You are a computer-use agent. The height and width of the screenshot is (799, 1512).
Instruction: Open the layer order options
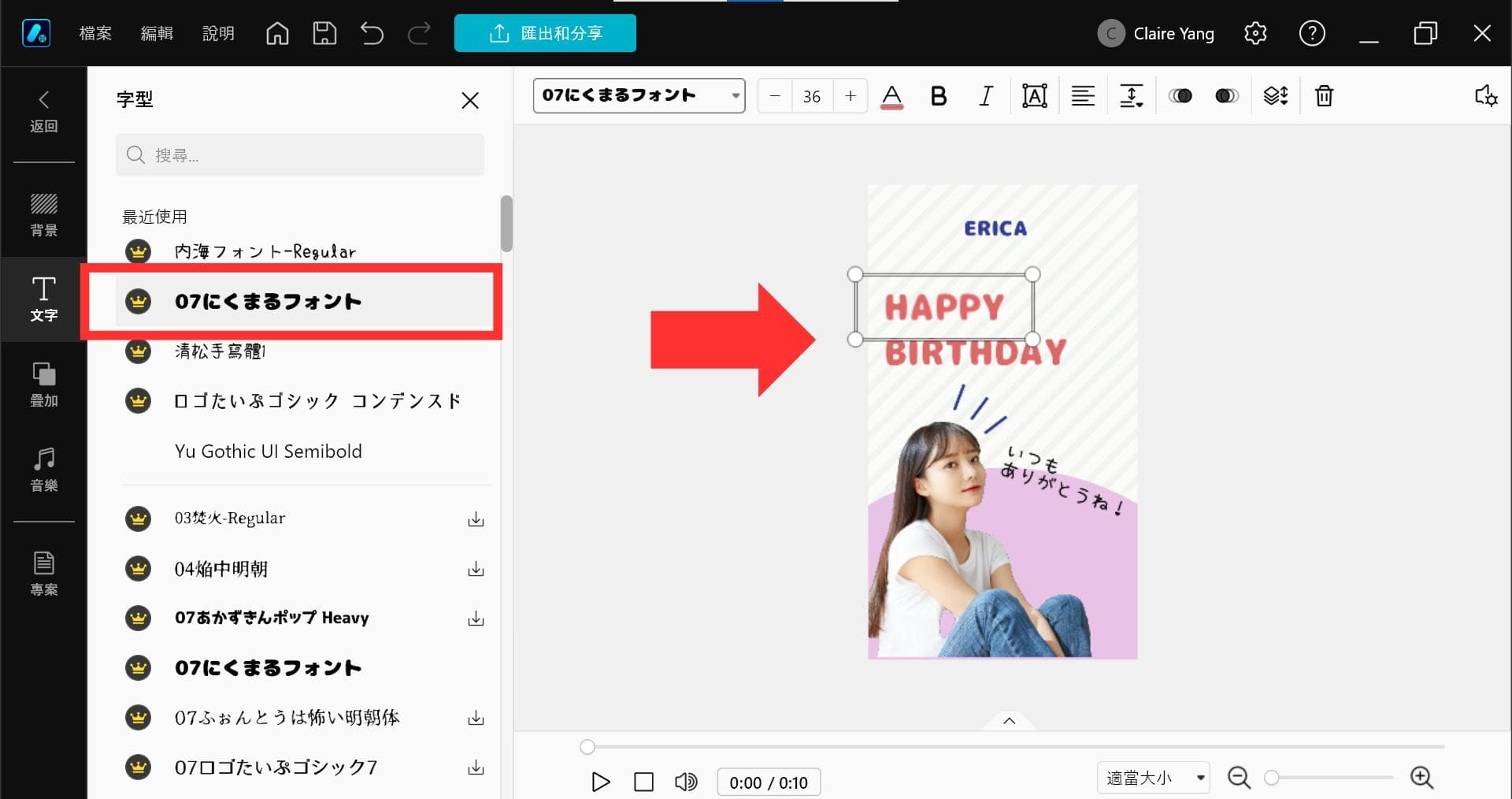[x=1276, y=96]
